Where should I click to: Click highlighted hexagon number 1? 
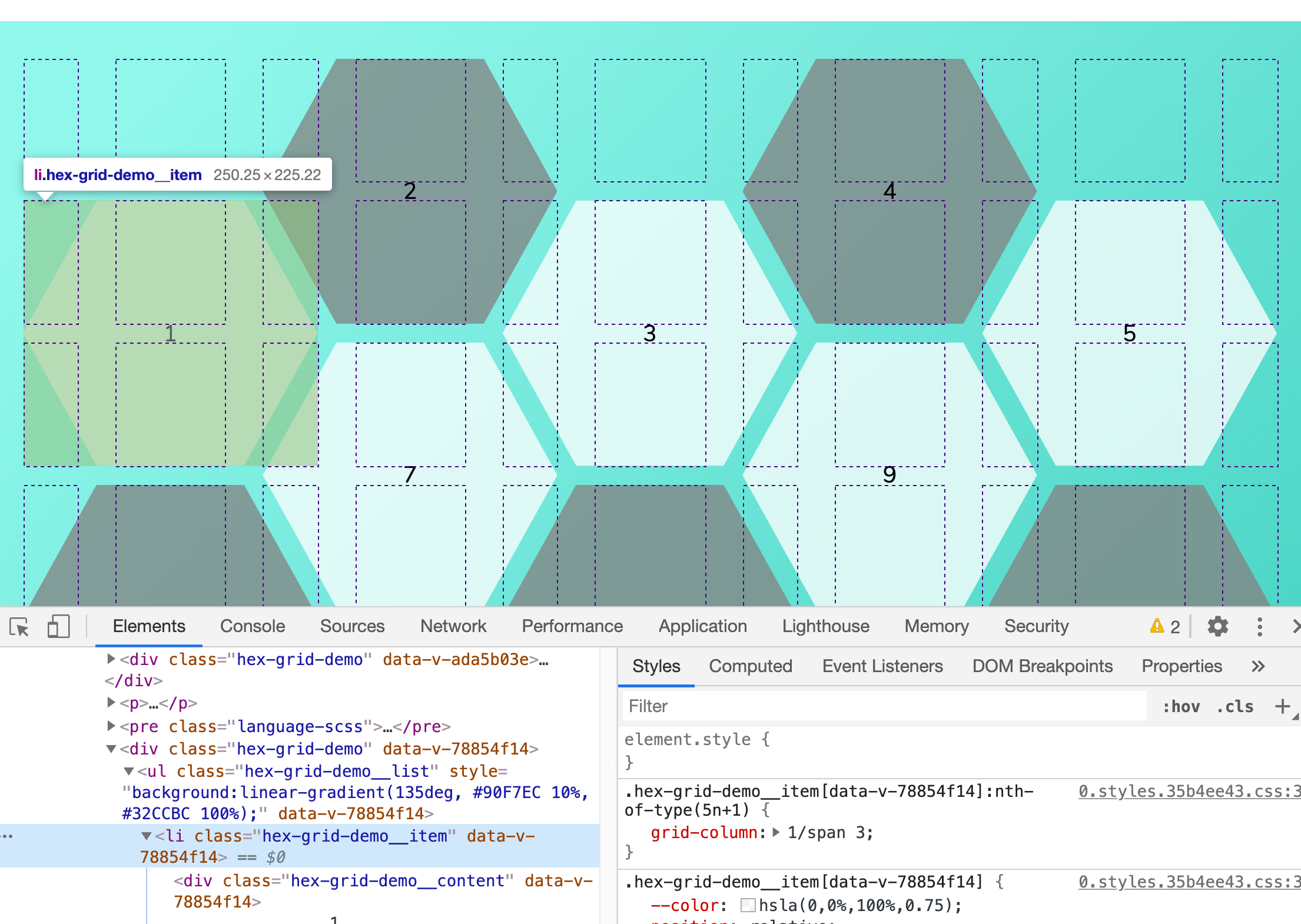pyautogui.click(x=170, y=334)
